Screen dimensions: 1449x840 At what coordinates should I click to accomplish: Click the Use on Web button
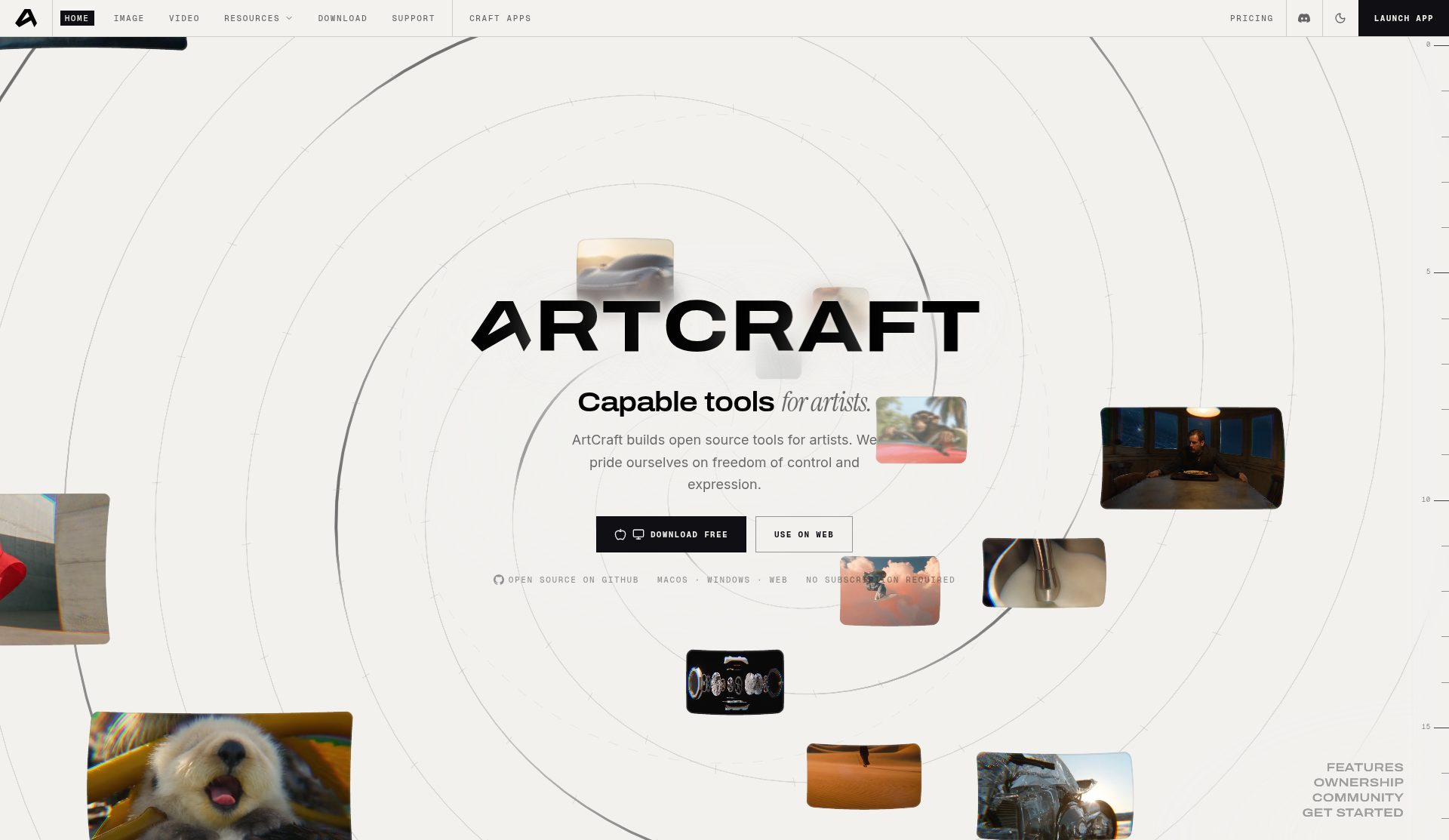pos(804,534)
